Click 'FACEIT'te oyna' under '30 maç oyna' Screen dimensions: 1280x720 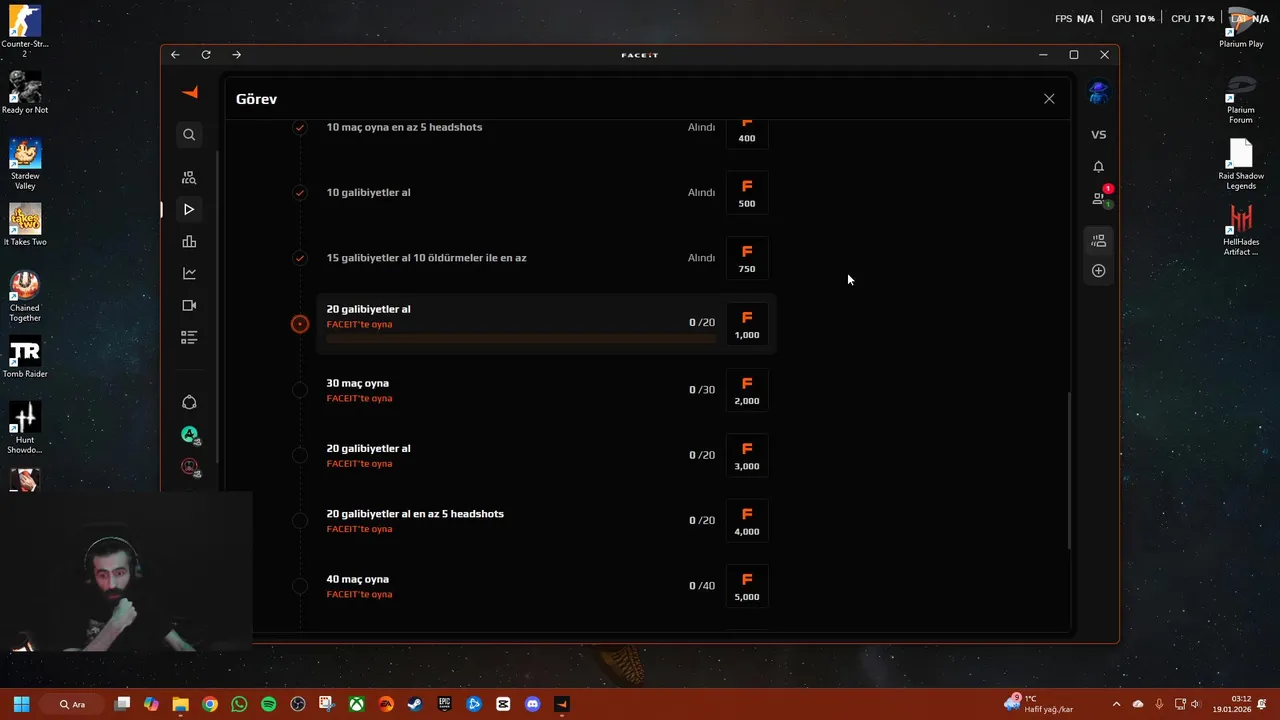[x=359, y=398]
